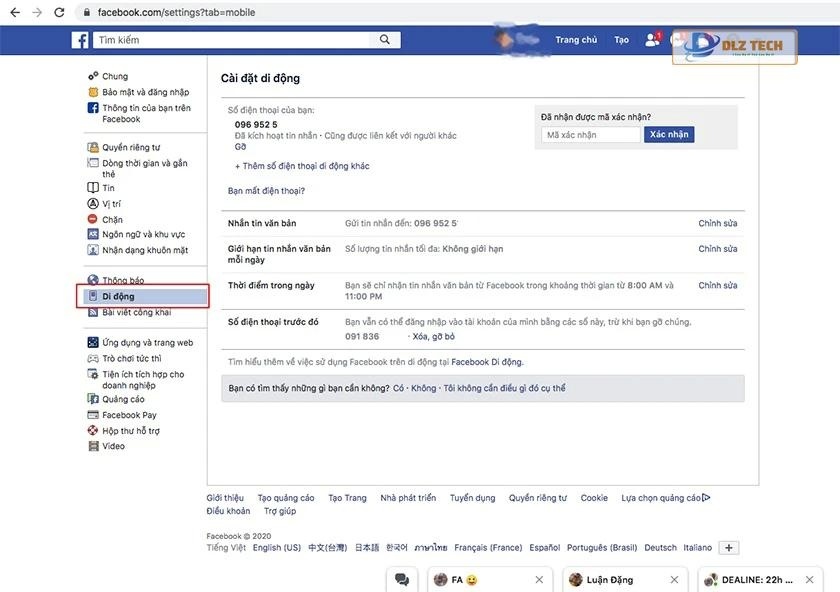The height and width of the screenshot is (592, 840).
Task: Click the Mã xác nhận input field
Action: point(590,133)
